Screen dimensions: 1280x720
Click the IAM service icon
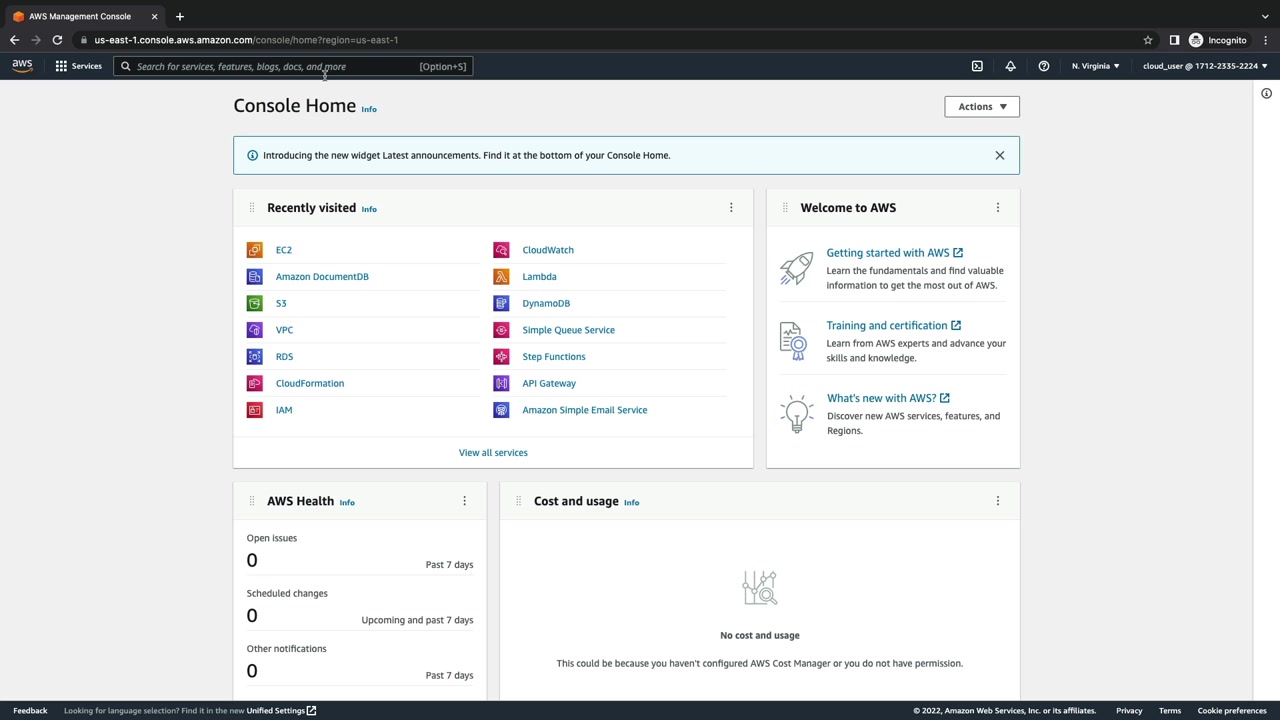255,410
